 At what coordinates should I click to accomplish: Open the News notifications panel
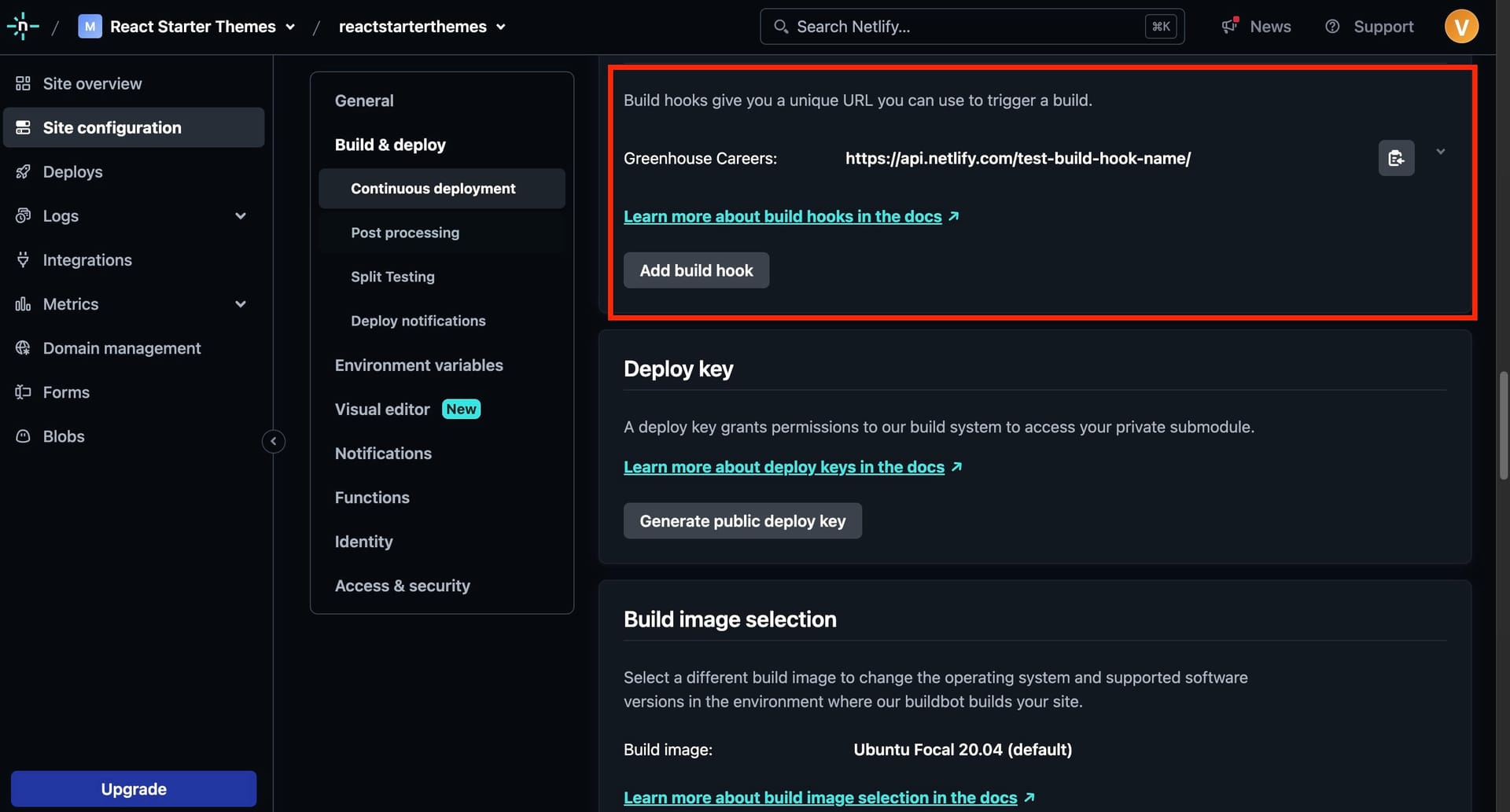pyautogui.click(x=1255, y=26)
